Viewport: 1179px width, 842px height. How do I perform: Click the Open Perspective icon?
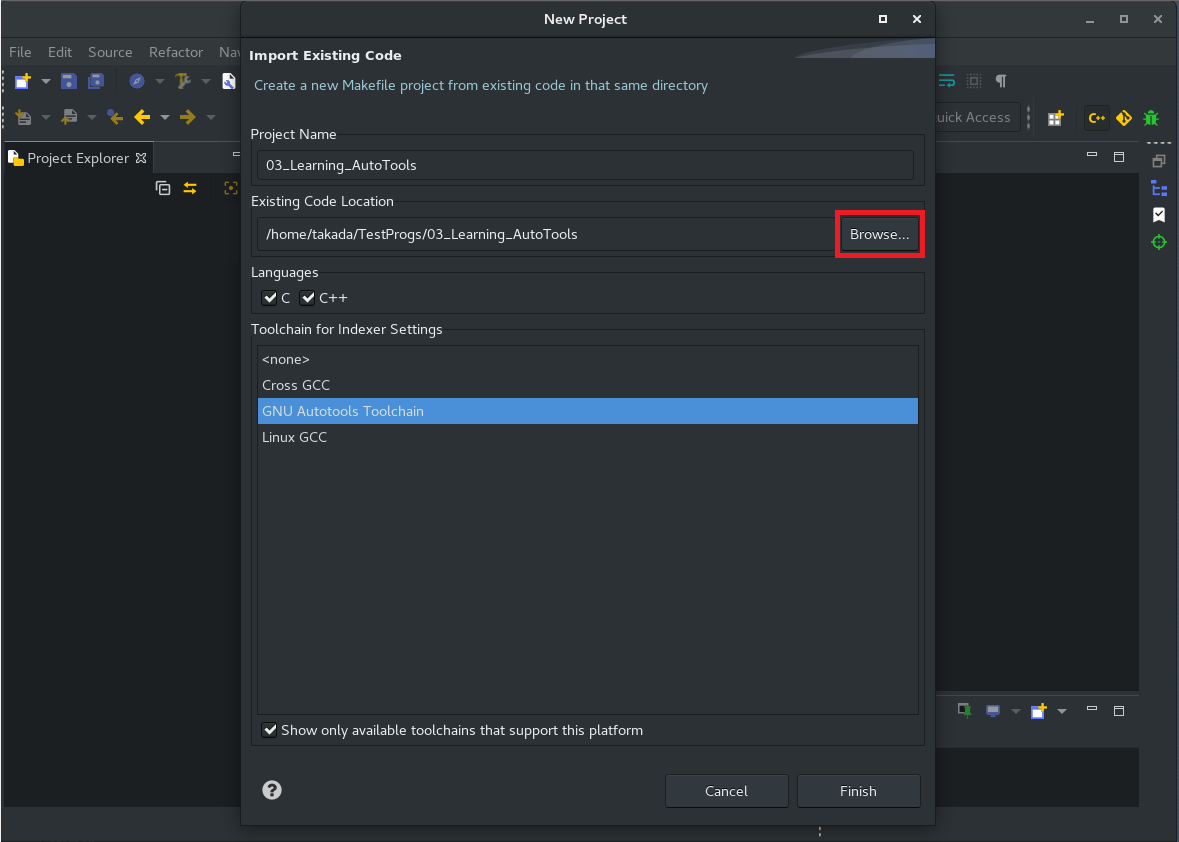pos(1055,117)
